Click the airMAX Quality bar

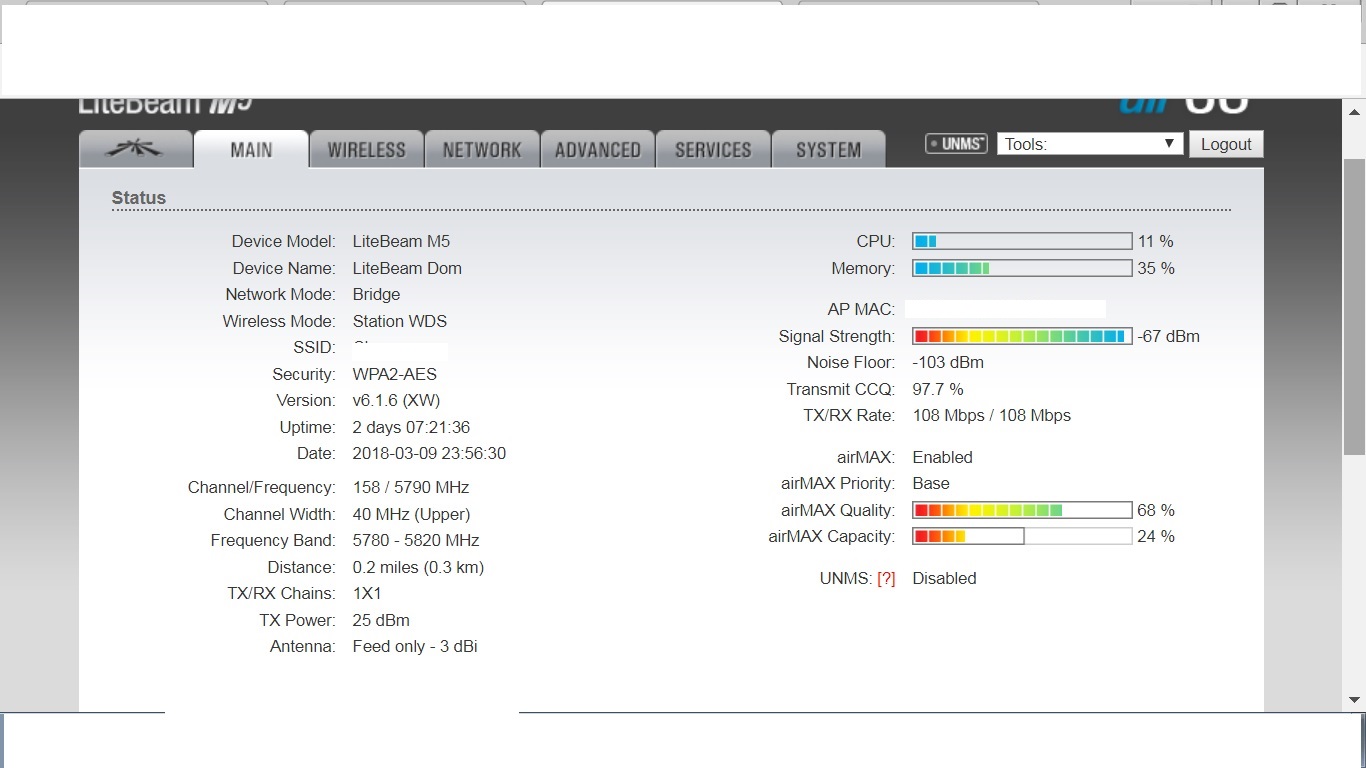click(1022, 510)
